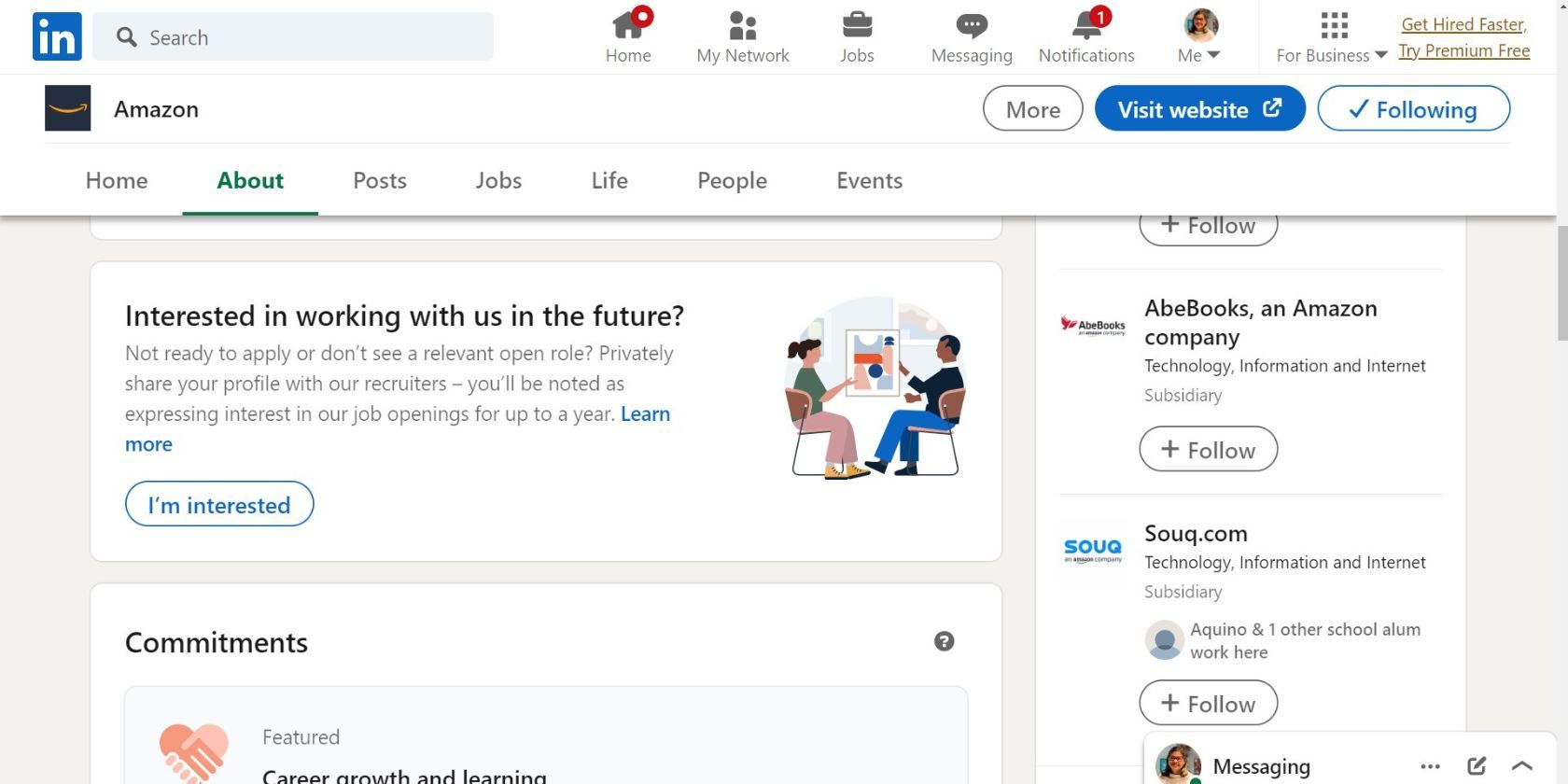This screenshot has width=1568, height=784.
Task: Open the Home feed icon
Action: pos(628,25)
